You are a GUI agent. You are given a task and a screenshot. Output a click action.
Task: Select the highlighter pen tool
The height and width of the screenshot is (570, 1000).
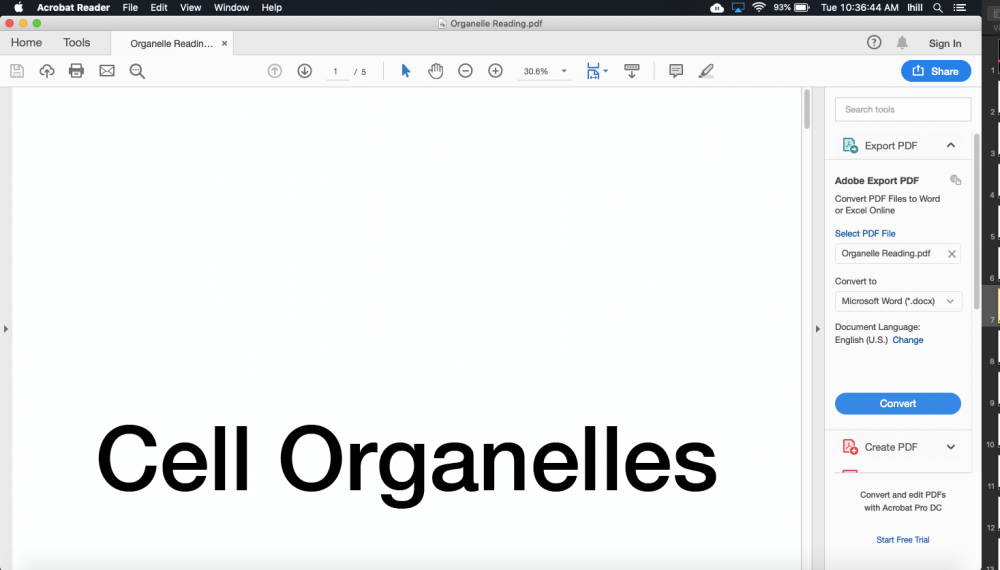[706, 71]
